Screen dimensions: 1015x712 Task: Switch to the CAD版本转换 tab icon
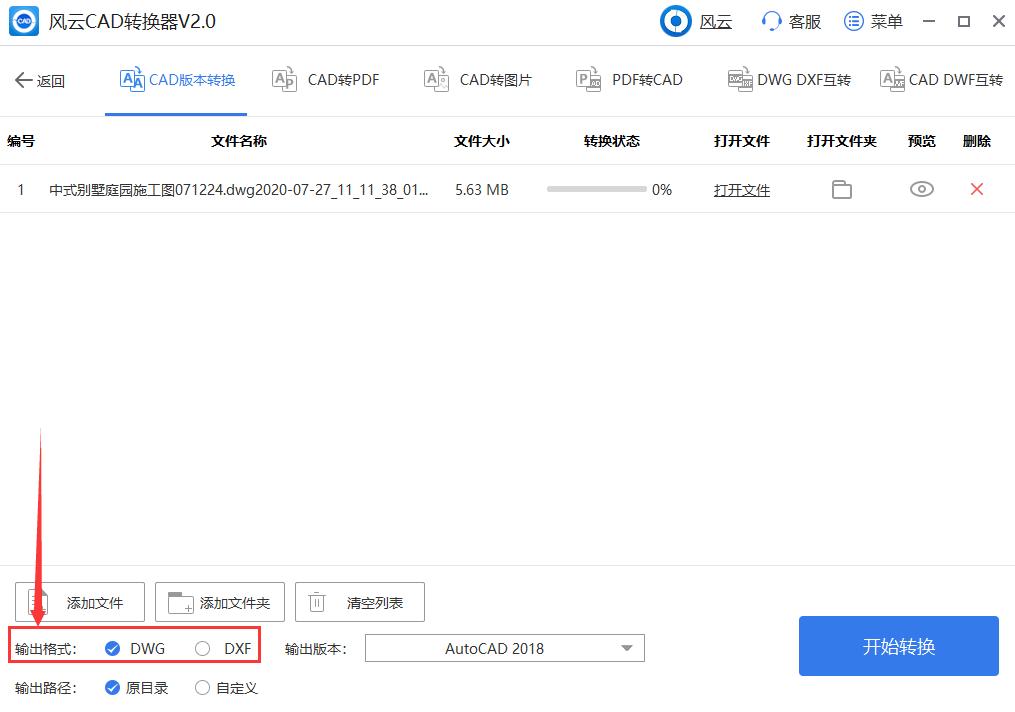pos(133,80)
